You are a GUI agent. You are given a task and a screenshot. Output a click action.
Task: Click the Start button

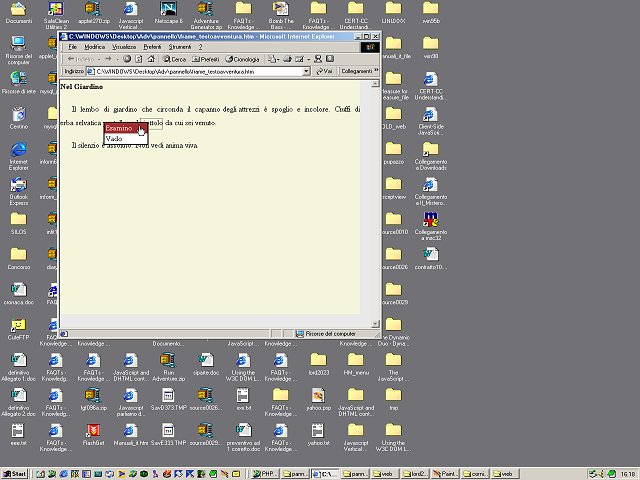point(14,474)
